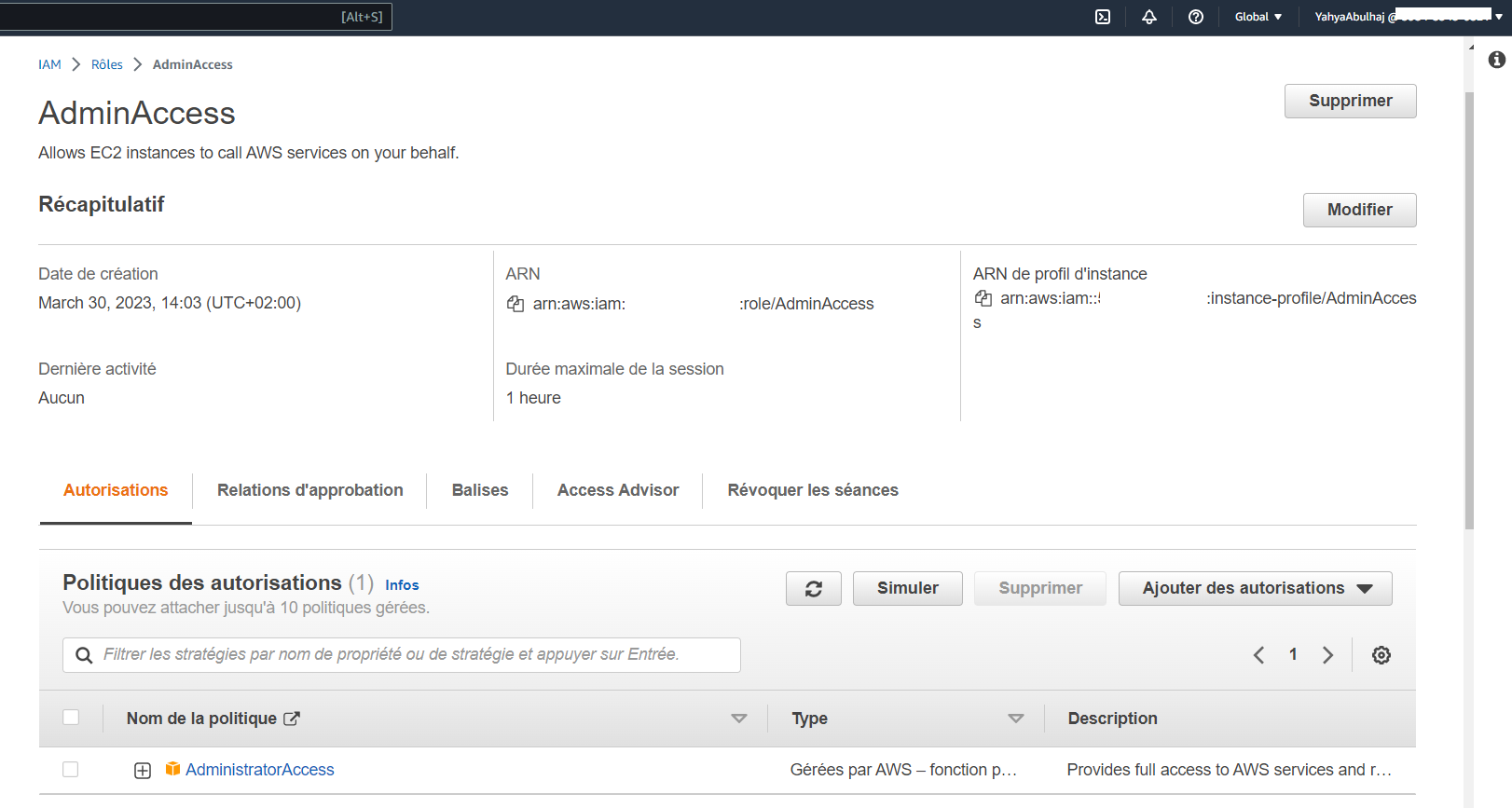This screenshot has height=808, width=1512.
Task: Open the help question mark icon
Action: tap(1196, 17)
